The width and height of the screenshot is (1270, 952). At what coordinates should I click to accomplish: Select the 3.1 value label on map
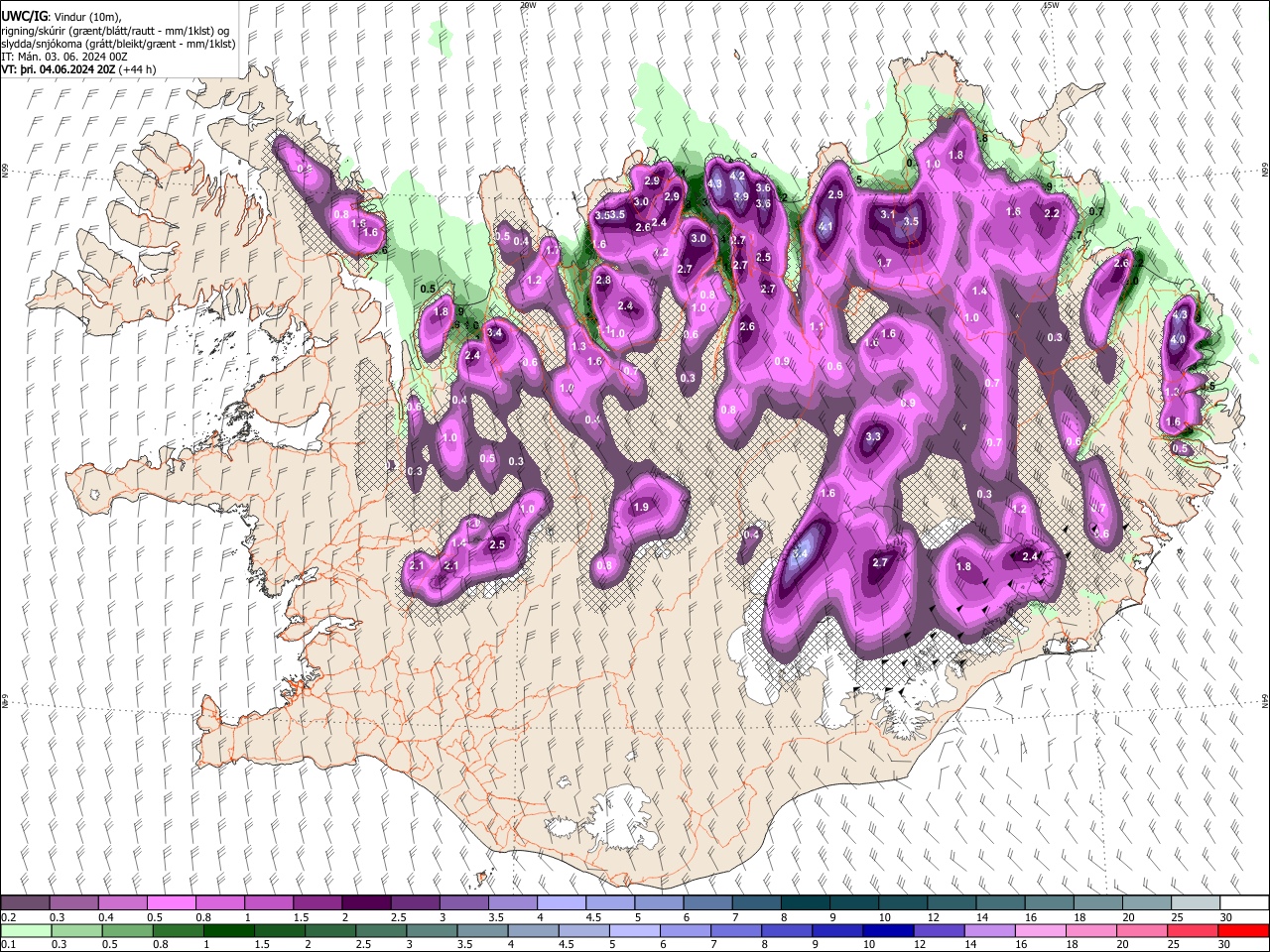pyautogui.click(x=889, y=214)
